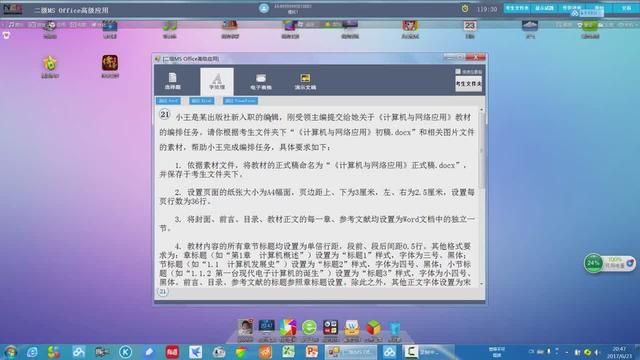640x360 pixels.
Task: Open Baidu cloud icon in taskbar
Action: [x=389, y=352]
